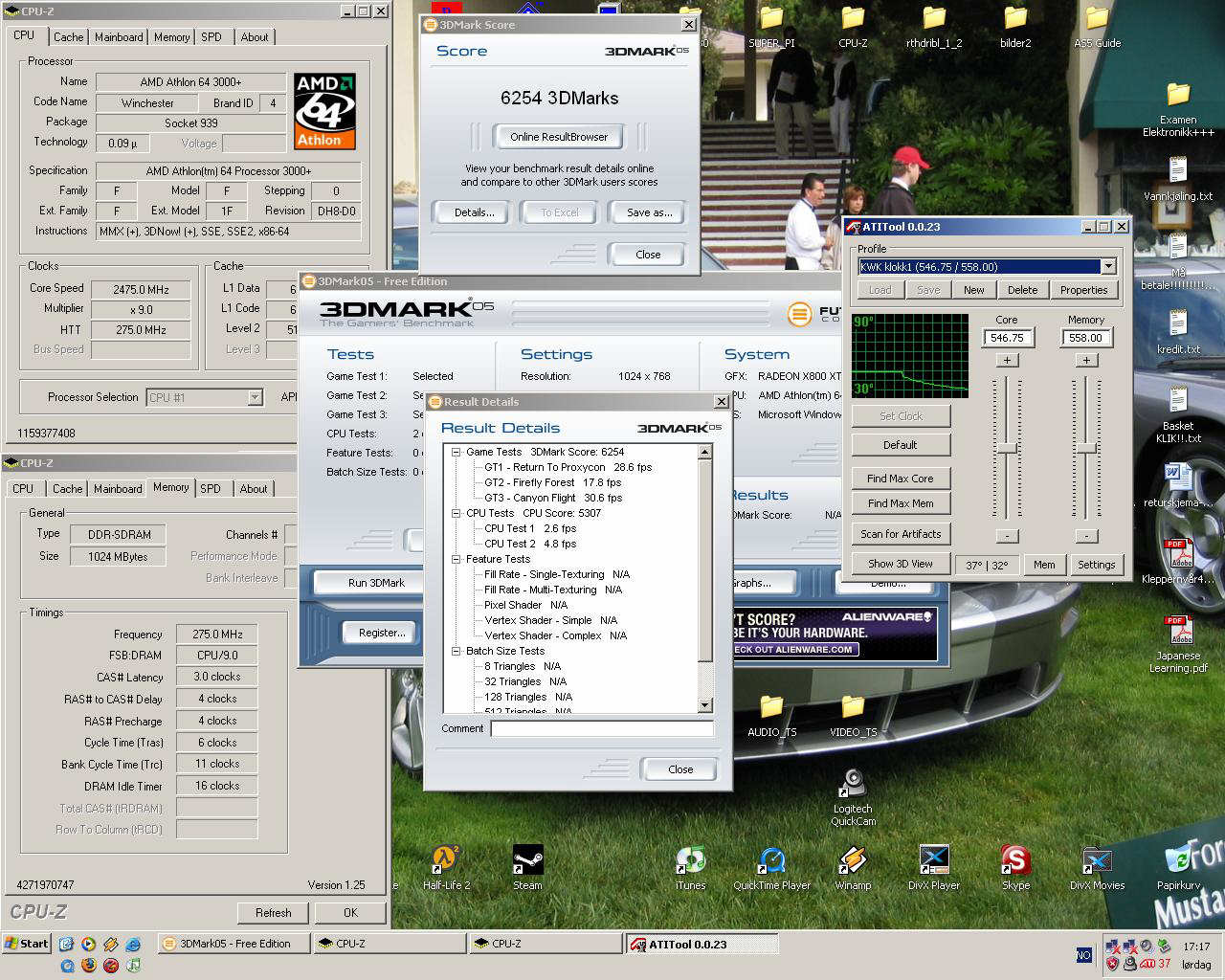Click the Memory clock value field
The height and width of the screenshot is (980, 1225).
pyautogui.click(x=1085, y=338)
